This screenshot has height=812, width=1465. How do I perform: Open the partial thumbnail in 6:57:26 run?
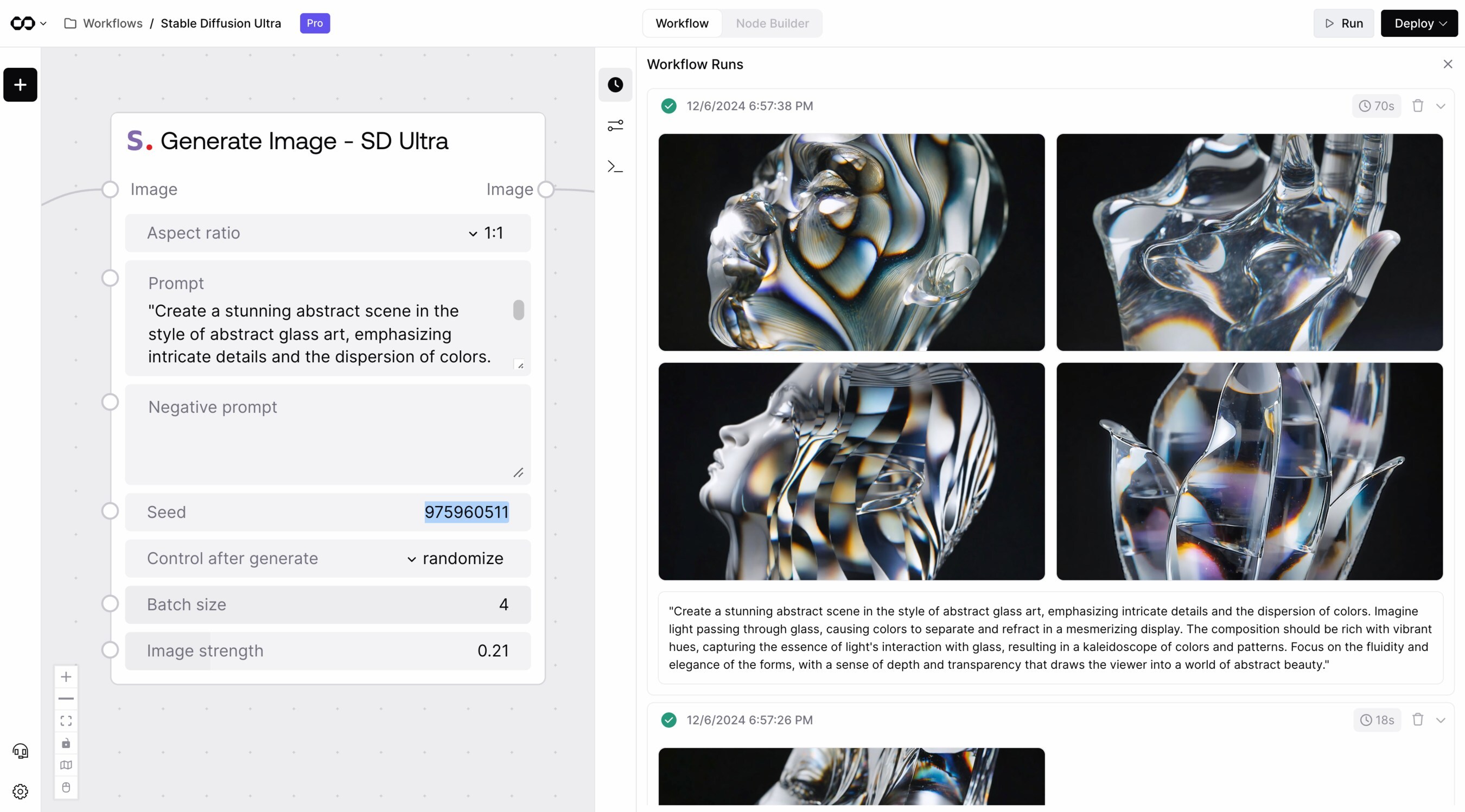(x=851, y=776)
